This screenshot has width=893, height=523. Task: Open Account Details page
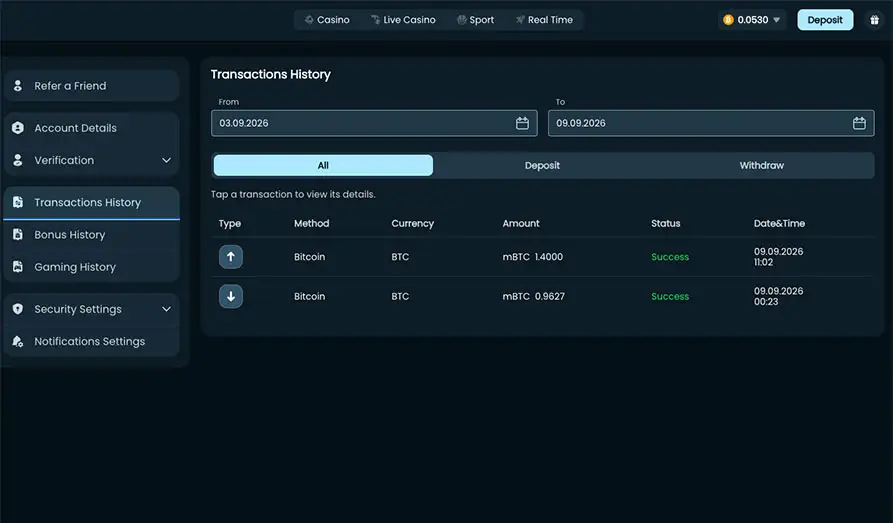tap(92, 128)
